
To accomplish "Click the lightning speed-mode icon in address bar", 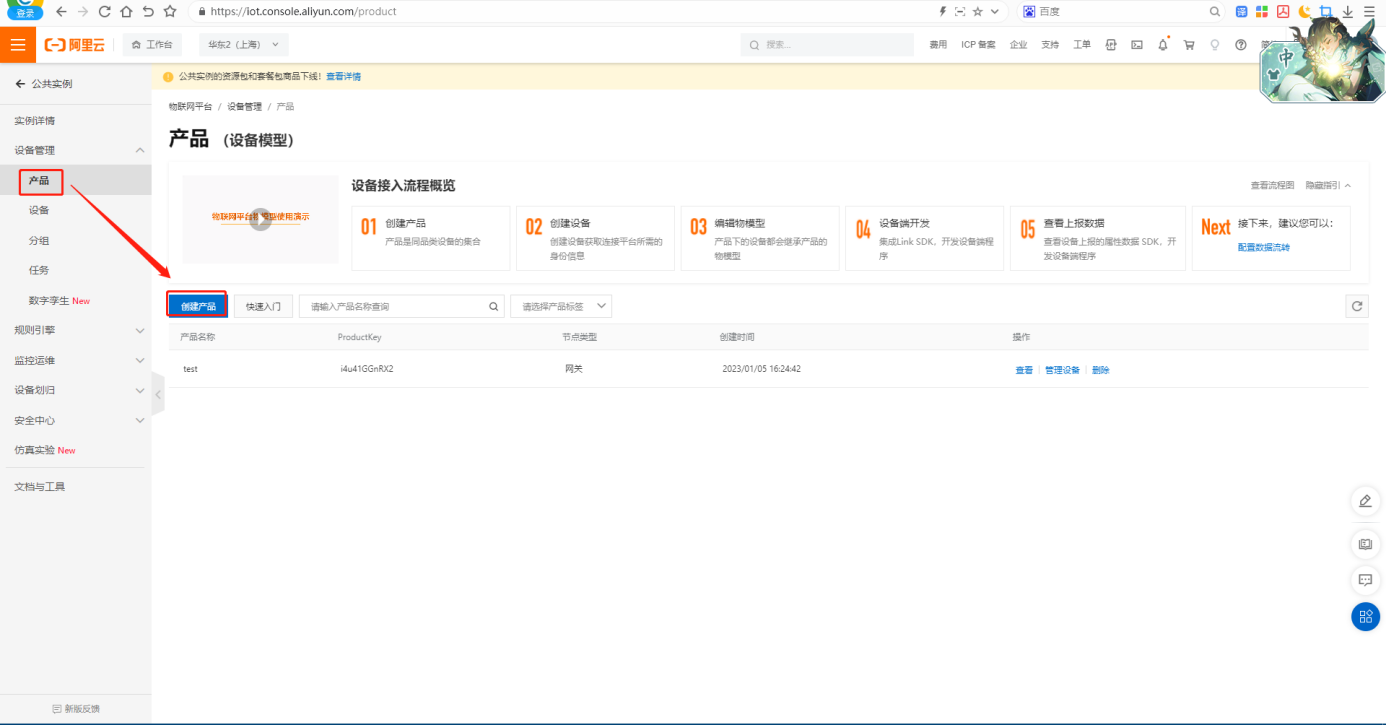I will coord(942,12).
